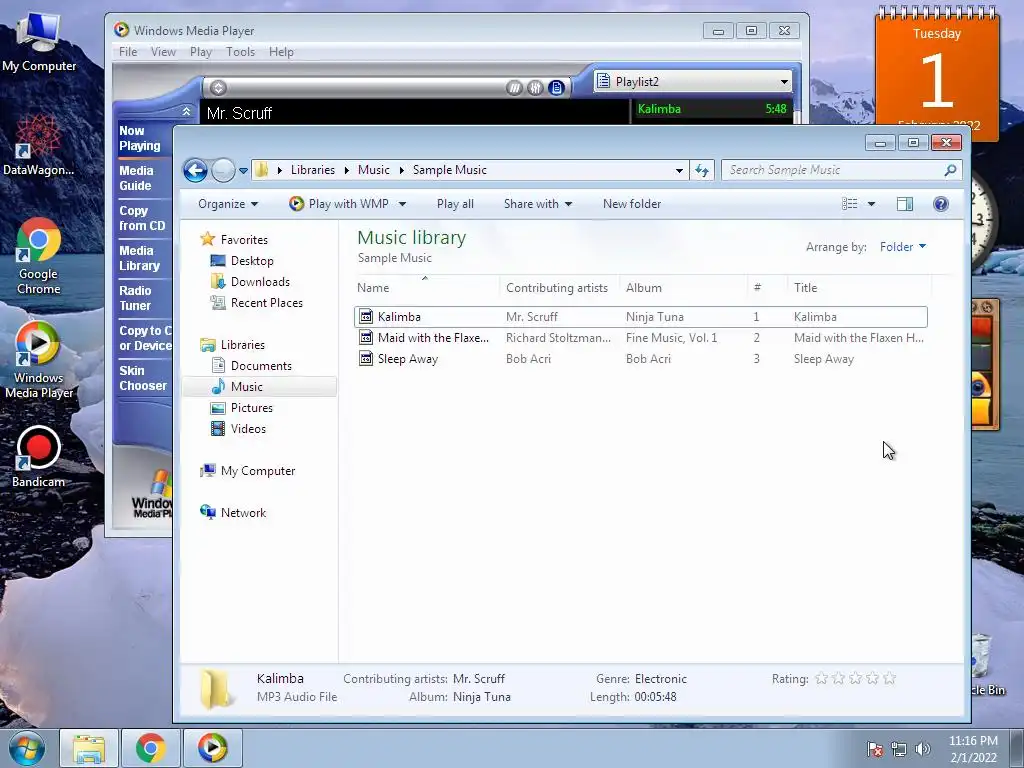Select Music library in navigation pane
Image resolution: width=1024 pixels, height=768 pixels.
(259, 387)
